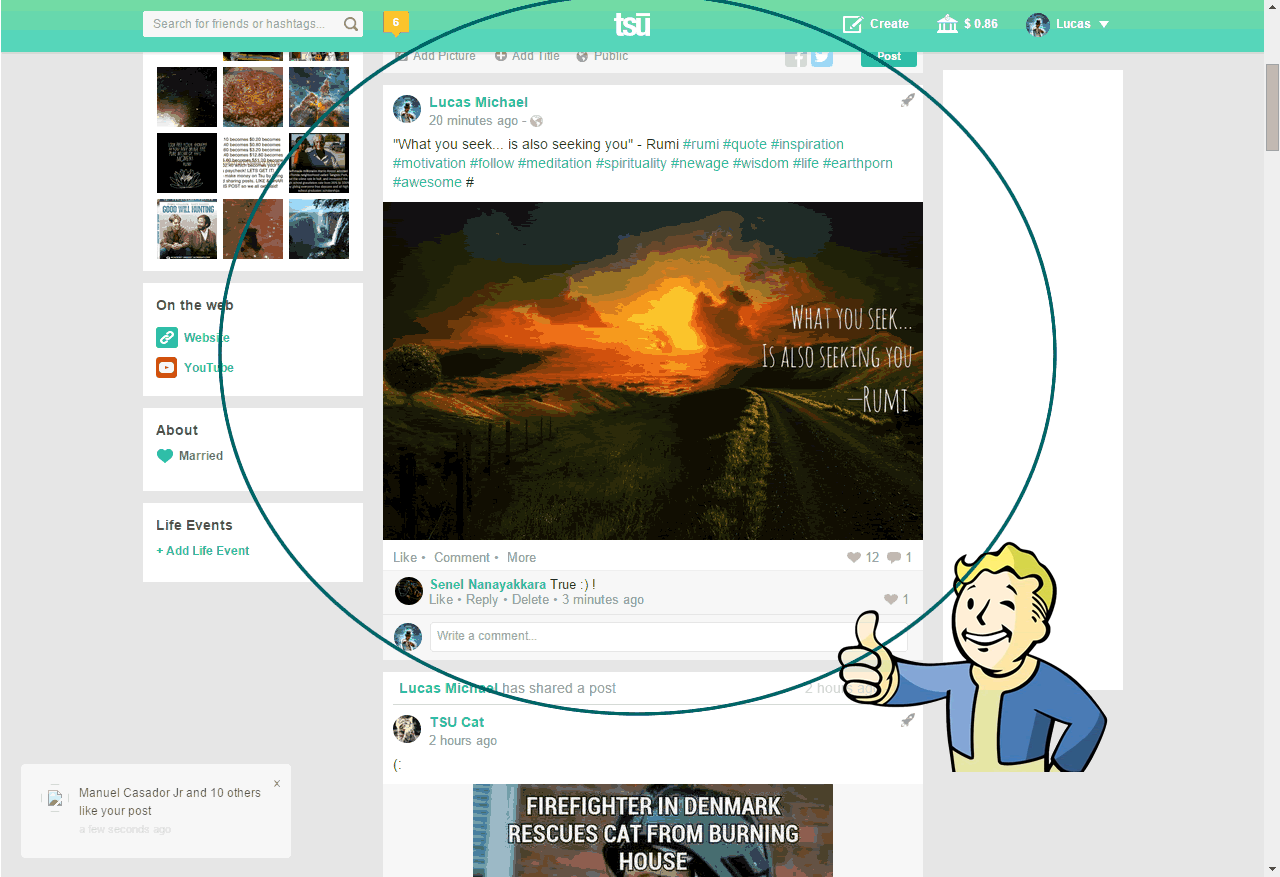Click the vertical scrollbar thumb
The height and width of the screenshot is (877, 1280).
(x=1272, y=107)
